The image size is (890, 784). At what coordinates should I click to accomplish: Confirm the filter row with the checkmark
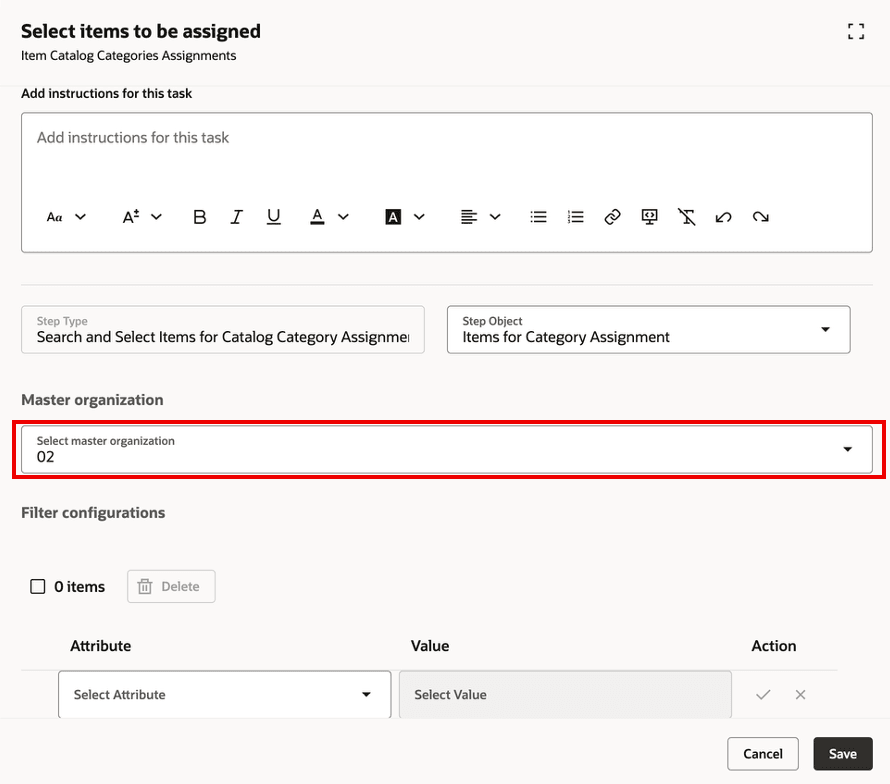(763, 694)
